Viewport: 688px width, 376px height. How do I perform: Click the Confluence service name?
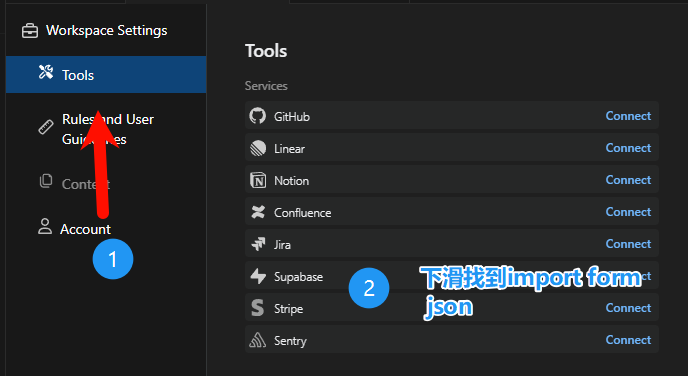[302, 213]
